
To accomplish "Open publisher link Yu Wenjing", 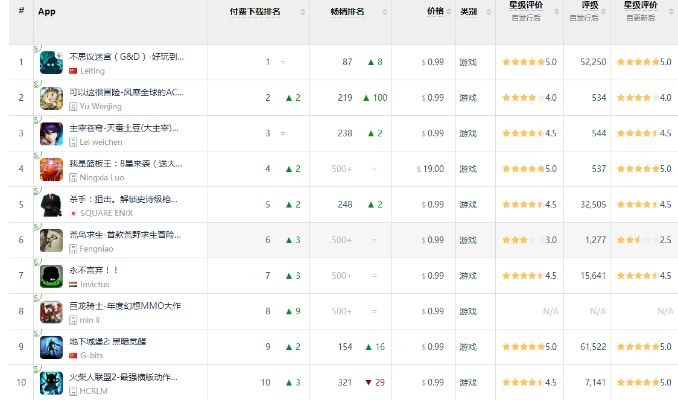I will [100, 106].
